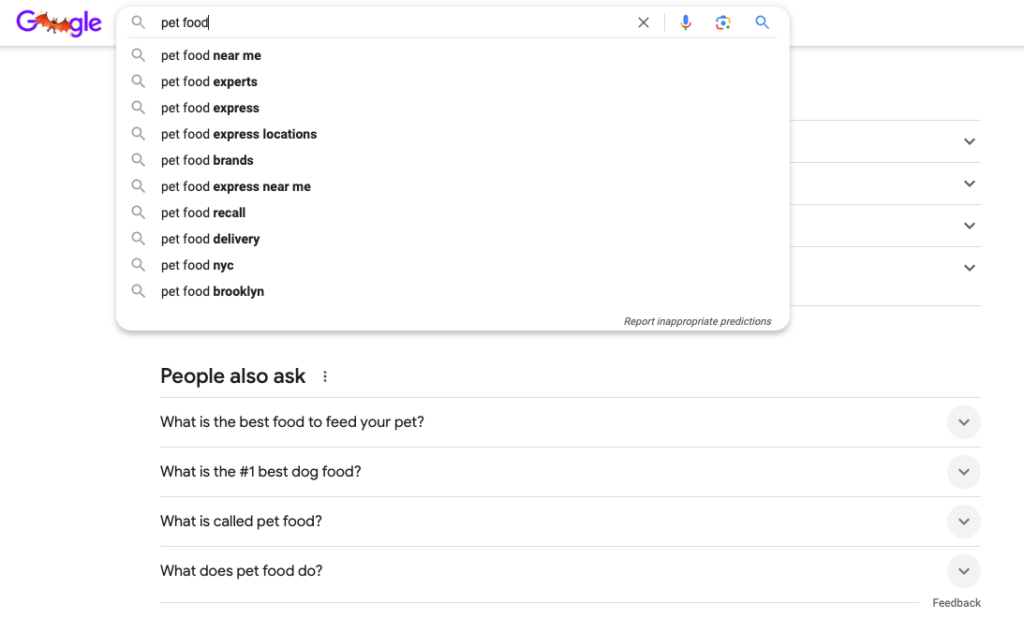Viewport: 1024px width, 632px height.
Task: Open Google Lens image search
Action: pos(723,22)
